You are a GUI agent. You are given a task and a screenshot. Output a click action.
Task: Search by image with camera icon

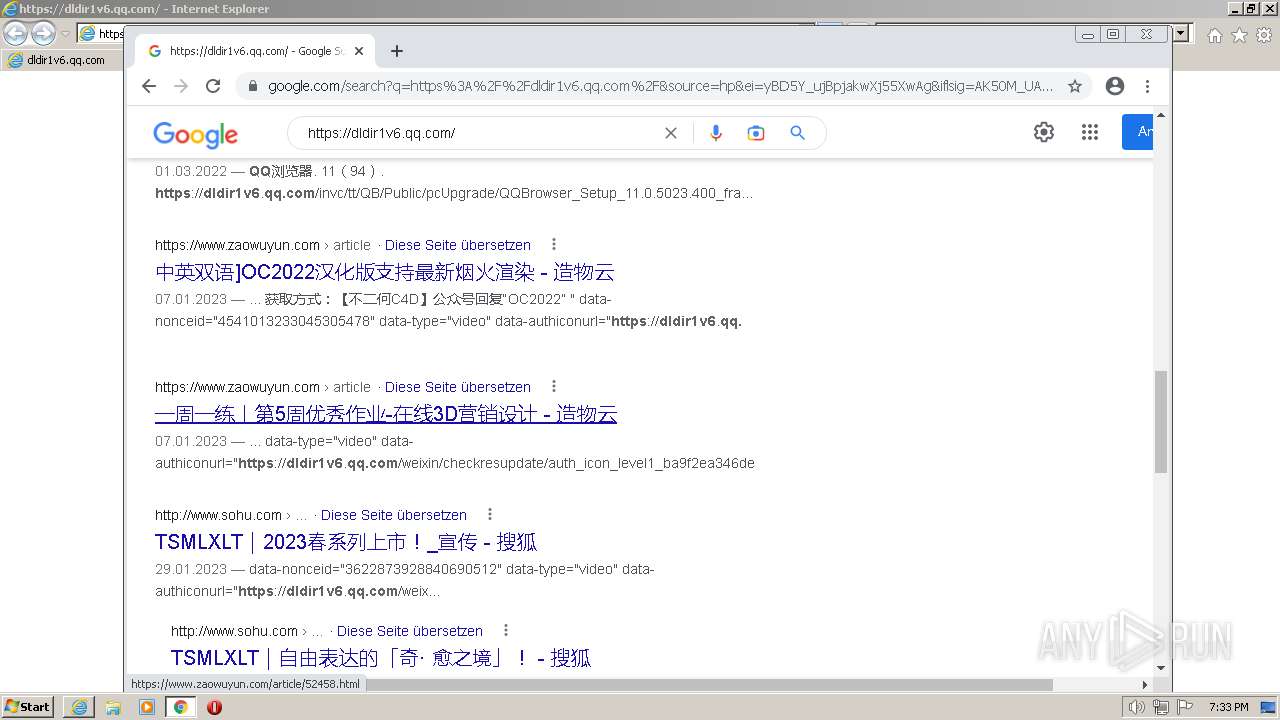tap(756, 133)
